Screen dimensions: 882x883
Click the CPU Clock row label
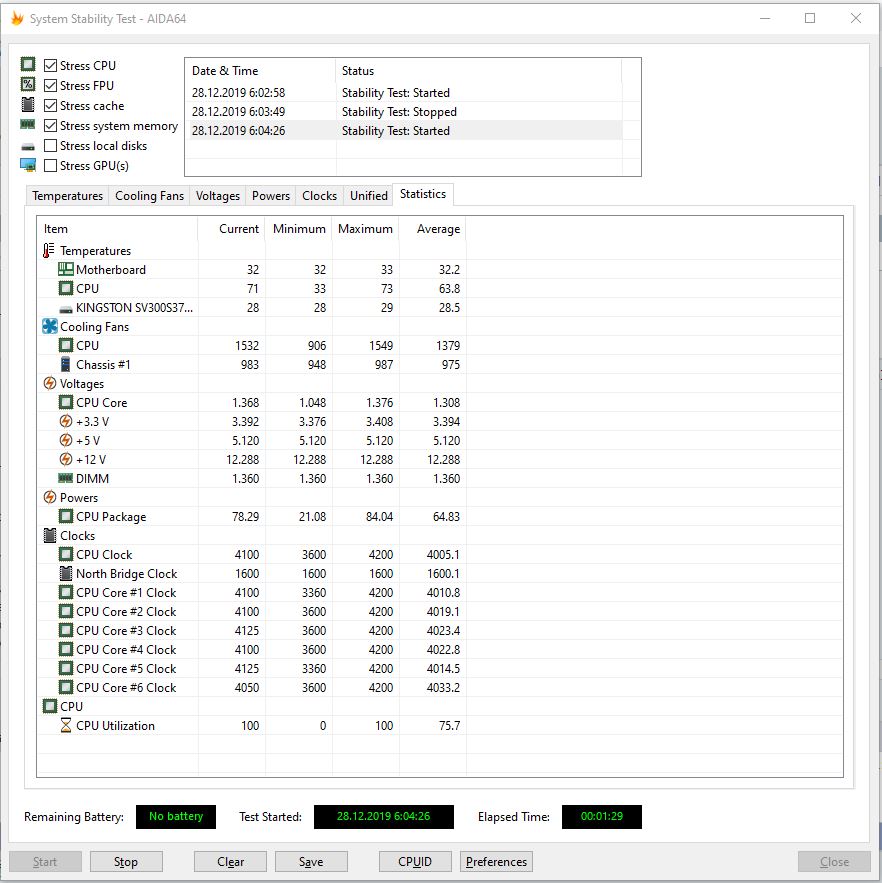click(104, 555)
